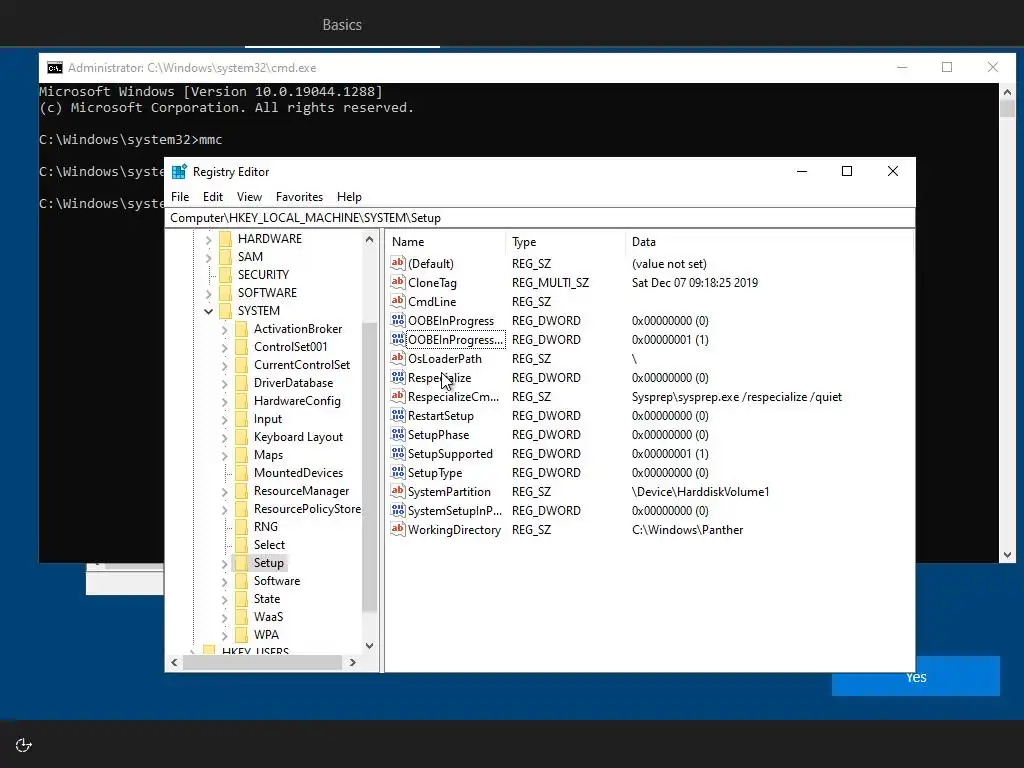Open the View menu
This screenshot has width=1024, height=768.
(x=249, y=197)
